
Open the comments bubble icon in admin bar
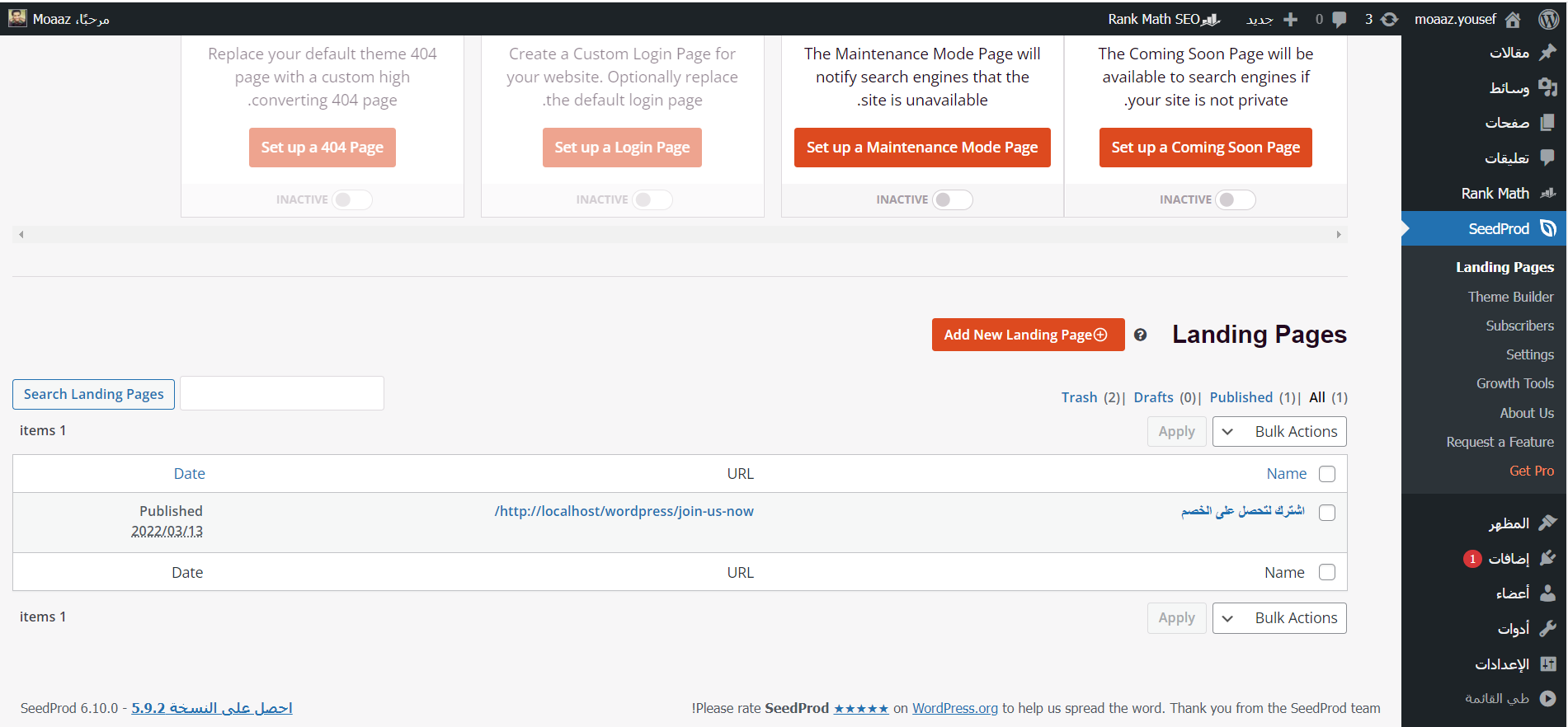pyautogui.click(x=1340, y=19)
